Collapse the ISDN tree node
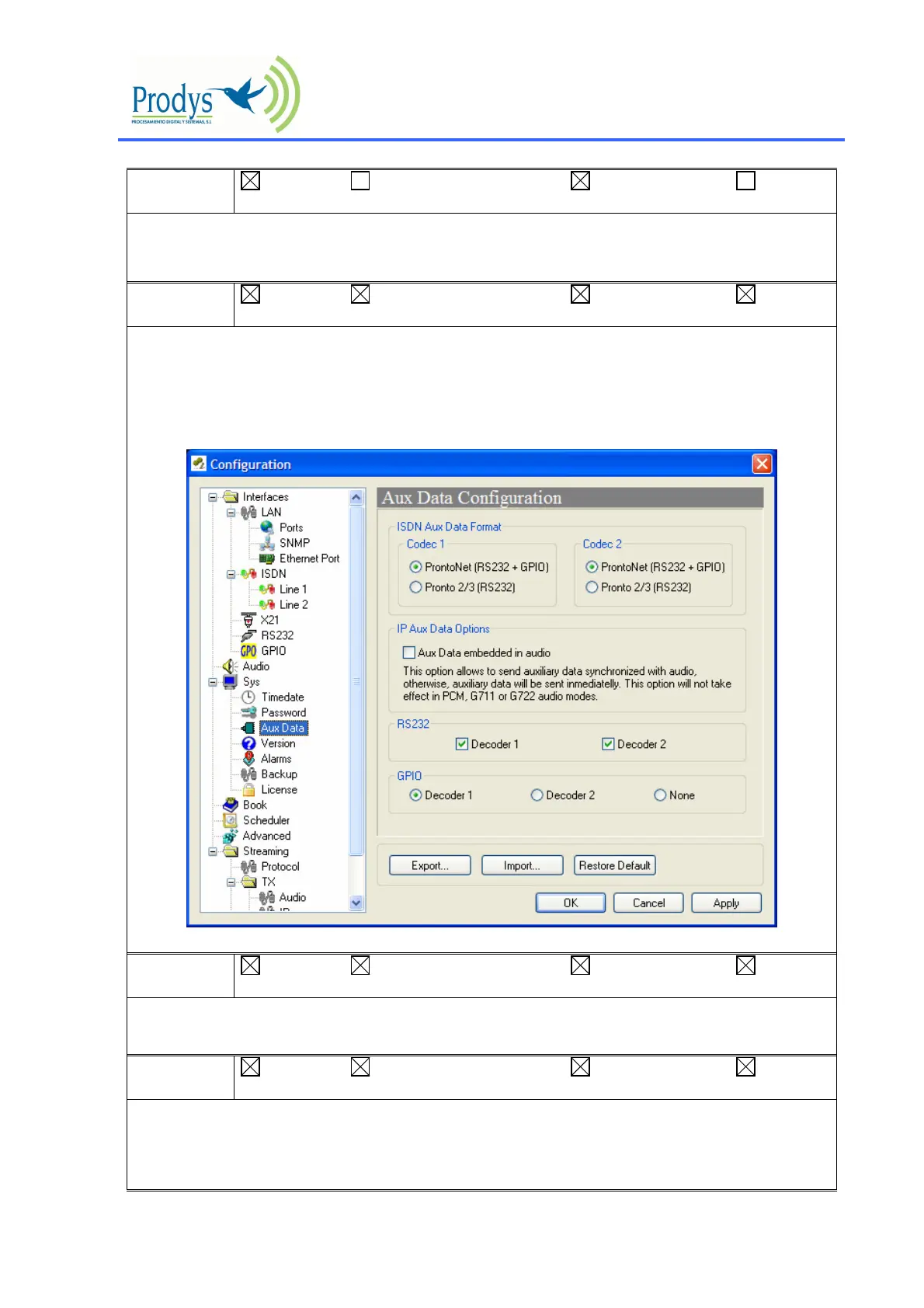 click(231, 574)
